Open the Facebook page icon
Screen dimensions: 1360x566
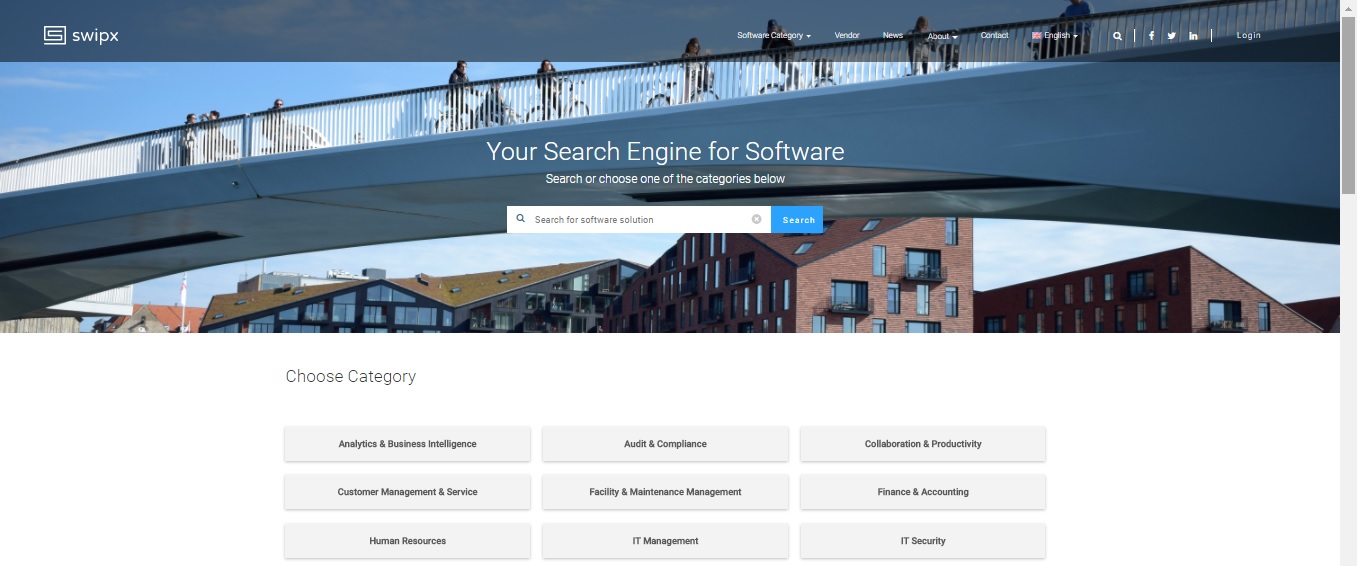pos(1151,36)
